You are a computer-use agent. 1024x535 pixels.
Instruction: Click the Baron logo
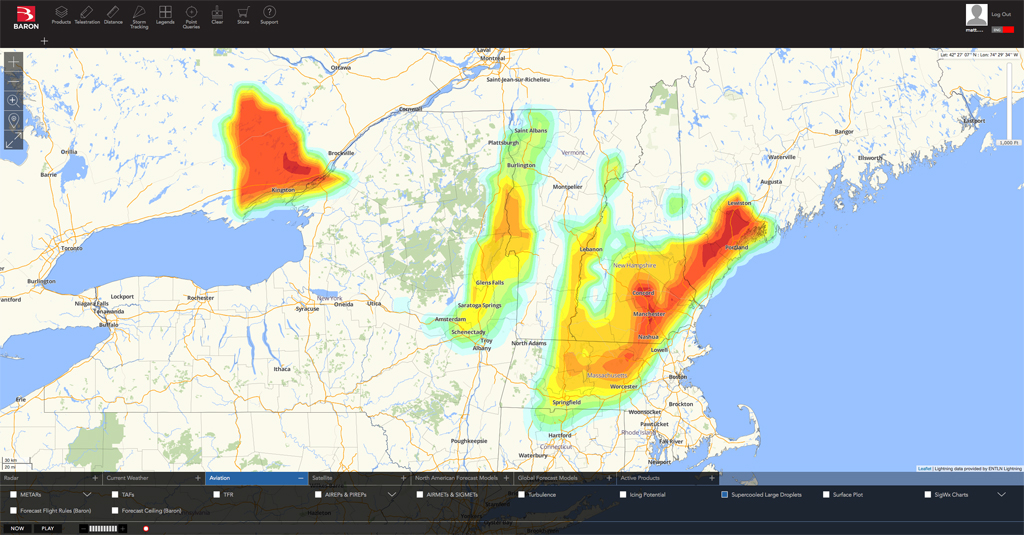[26, 18]
